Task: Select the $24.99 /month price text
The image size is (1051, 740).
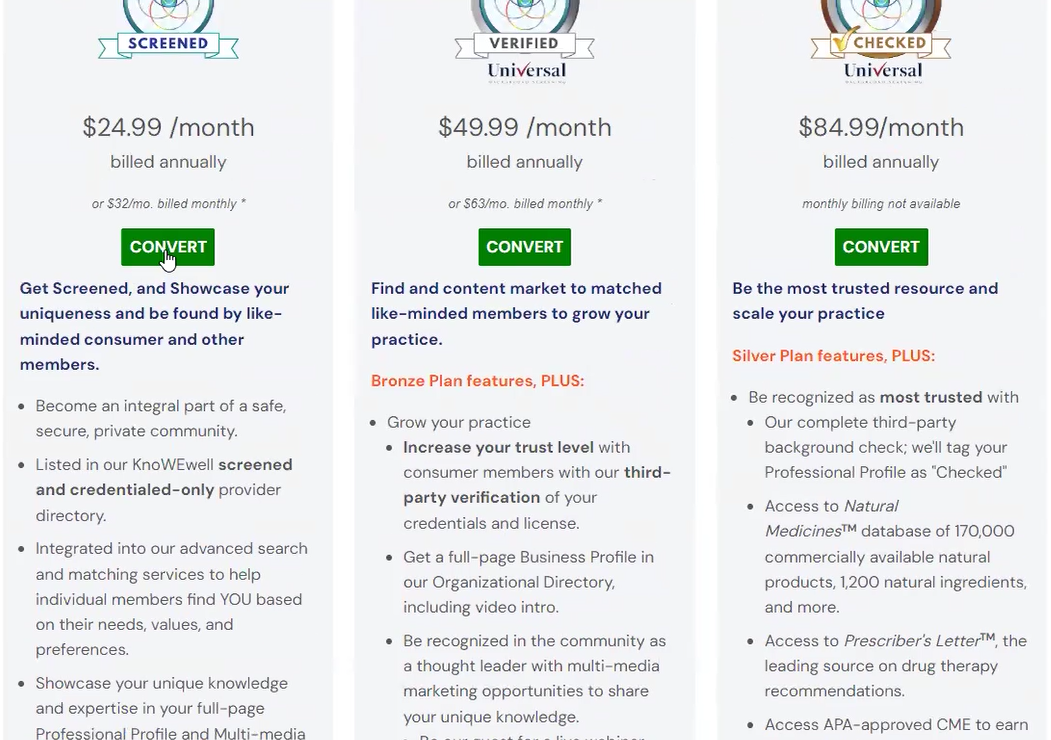Action: coord(168,127)
